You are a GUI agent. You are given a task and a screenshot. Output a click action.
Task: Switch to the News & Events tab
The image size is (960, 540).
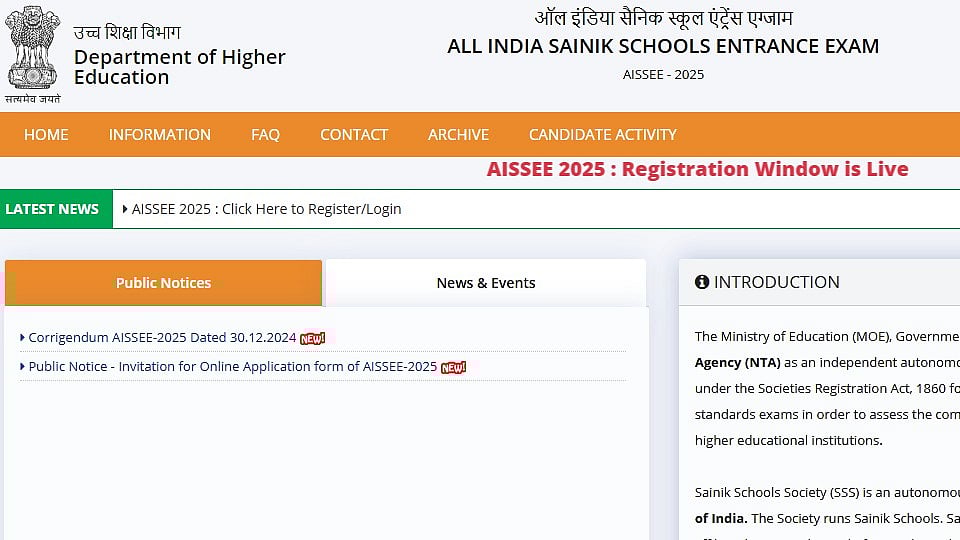coord(486,283)
